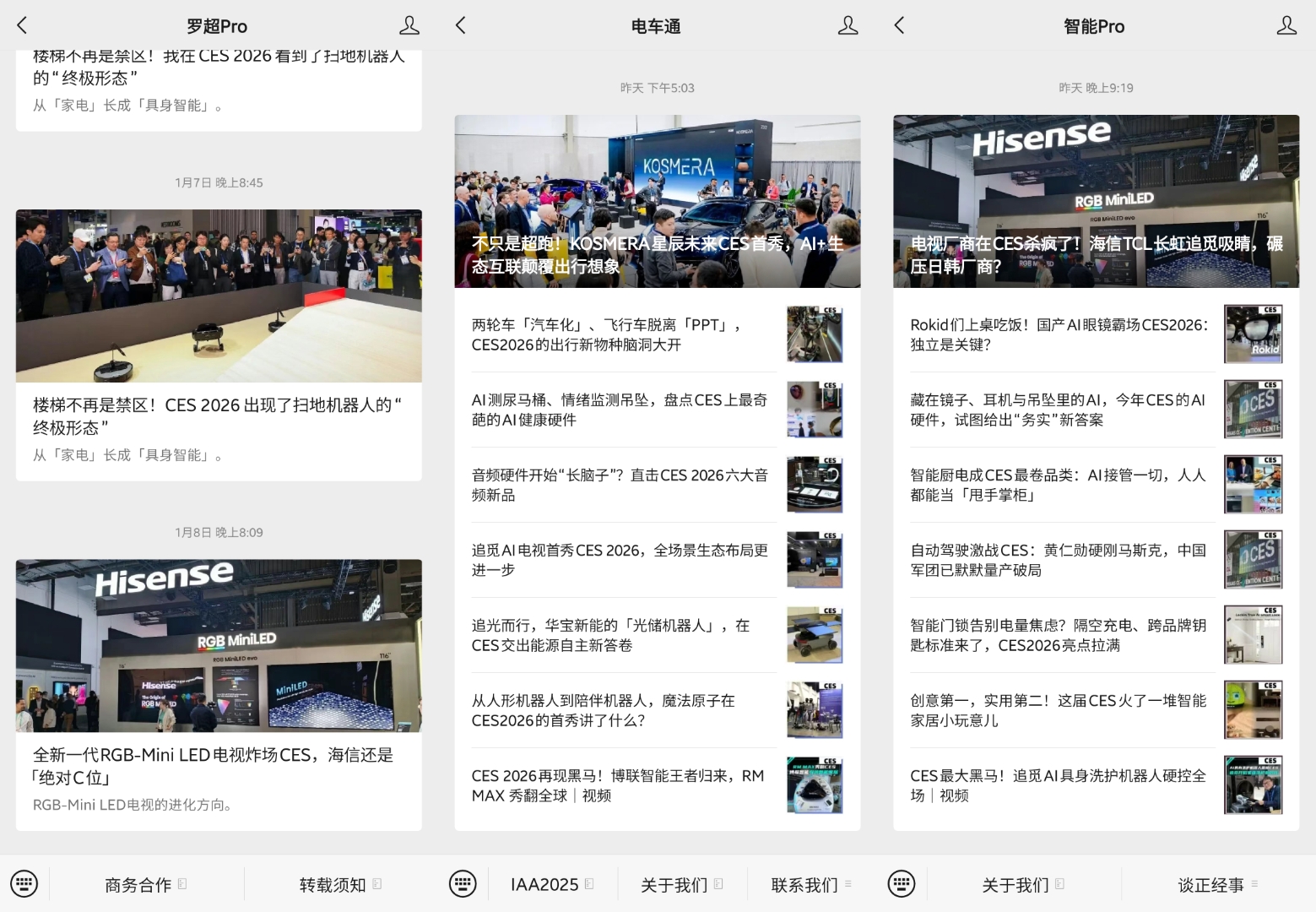Screen dimensions: 1316x912
Task: Open the 智能Pro account profile icon
Action: tap(1286, 25)
